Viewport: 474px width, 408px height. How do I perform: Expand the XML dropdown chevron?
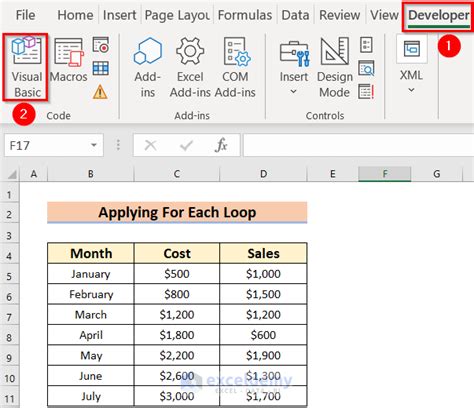point(412,90)
